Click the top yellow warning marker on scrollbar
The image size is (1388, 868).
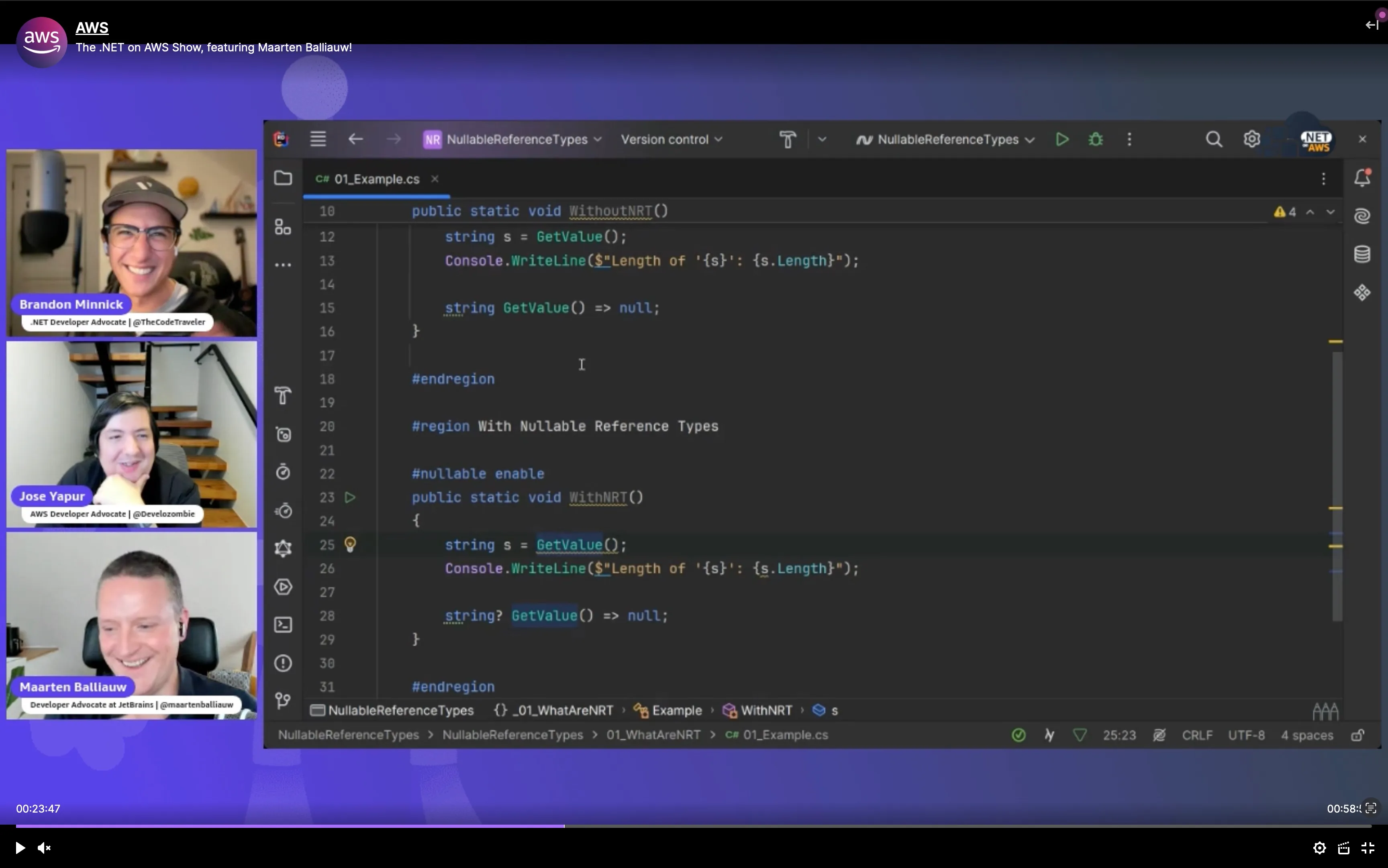tap(1336, 342)
